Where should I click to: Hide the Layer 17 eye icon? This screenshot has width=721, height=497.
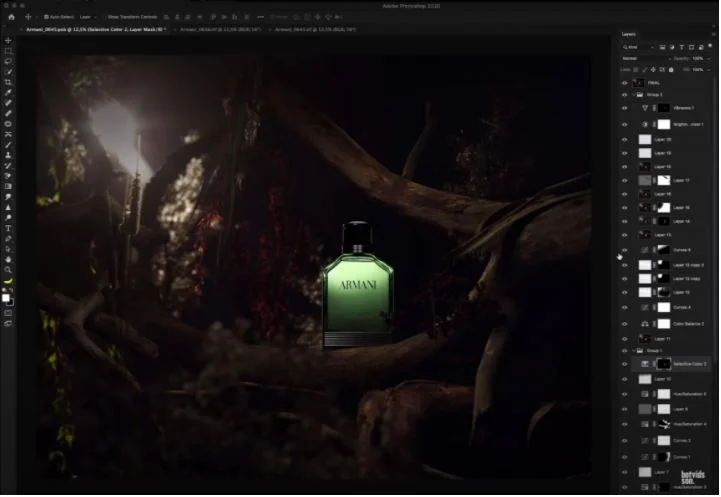625,181
